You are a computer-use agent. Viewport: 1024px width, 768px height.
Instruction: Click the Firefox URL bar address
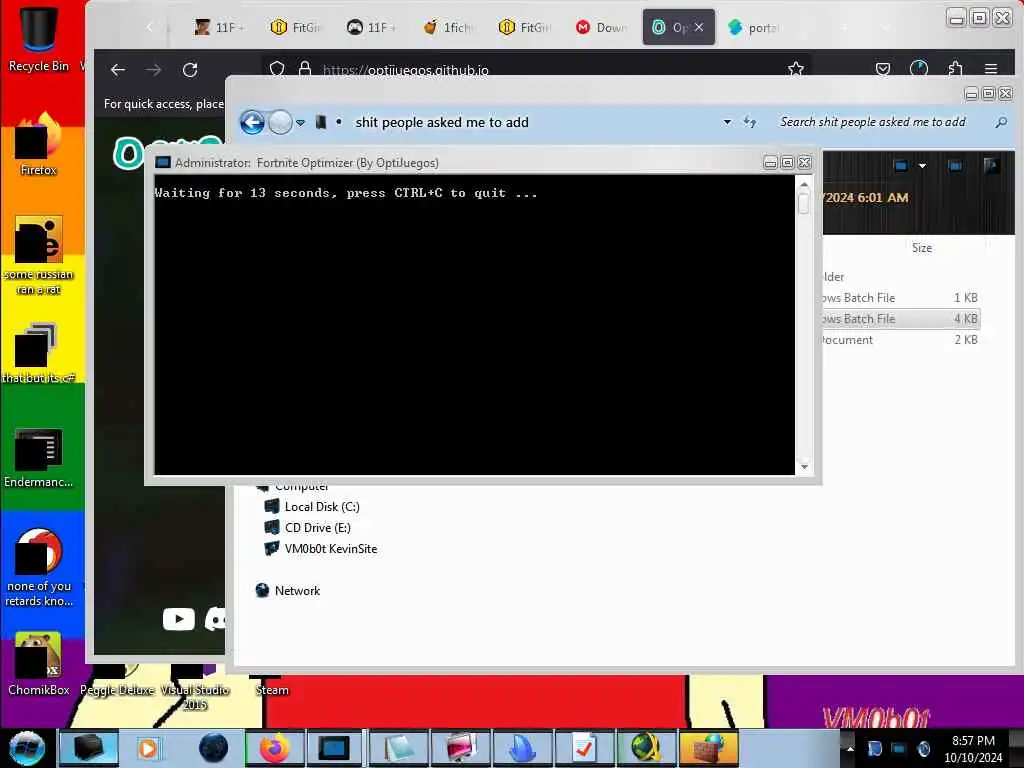[405, 70]
